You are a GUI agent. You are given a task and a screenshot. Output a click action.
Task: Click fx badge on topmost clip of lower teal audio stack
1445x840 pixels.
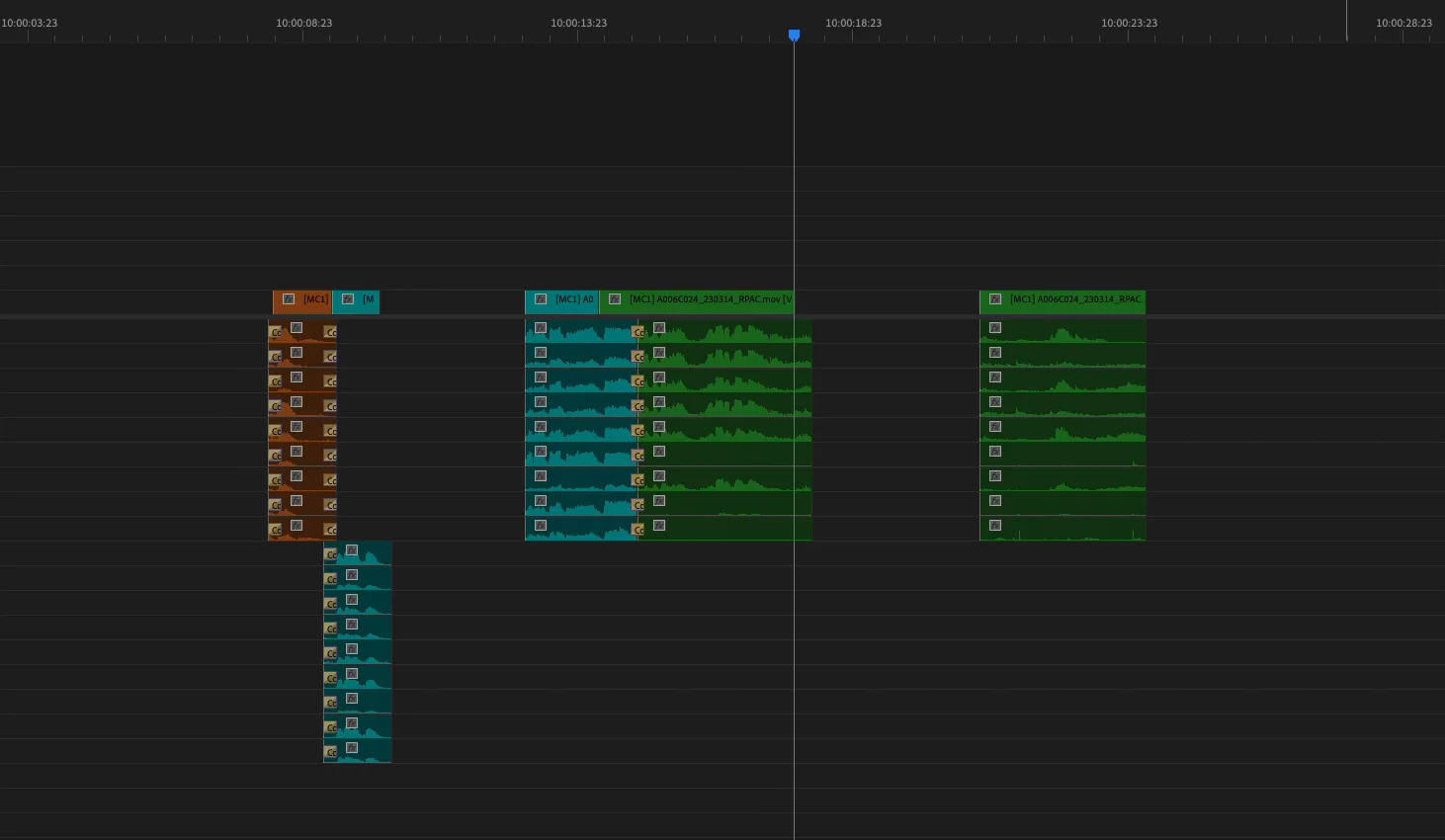(x=352, y=550)
